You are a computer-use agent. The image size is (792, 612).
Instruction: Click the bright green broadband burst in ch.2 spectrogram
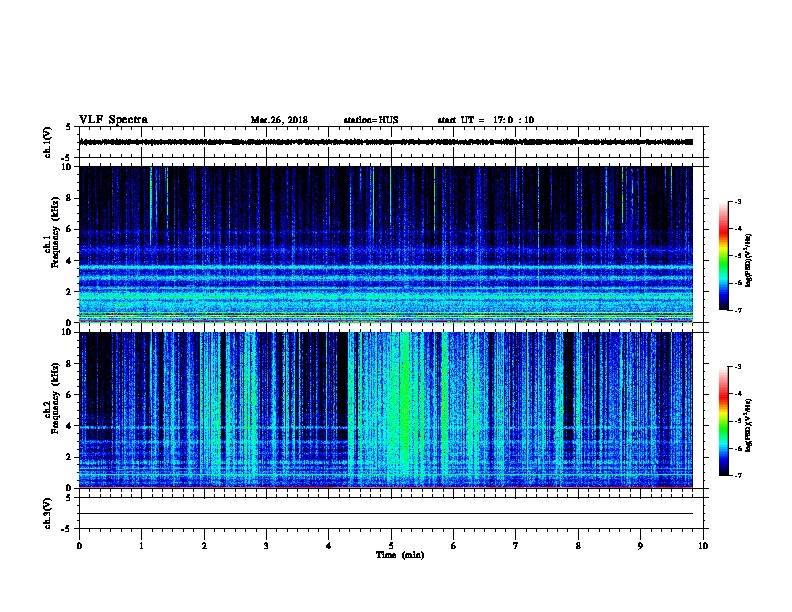click(404, 404)
